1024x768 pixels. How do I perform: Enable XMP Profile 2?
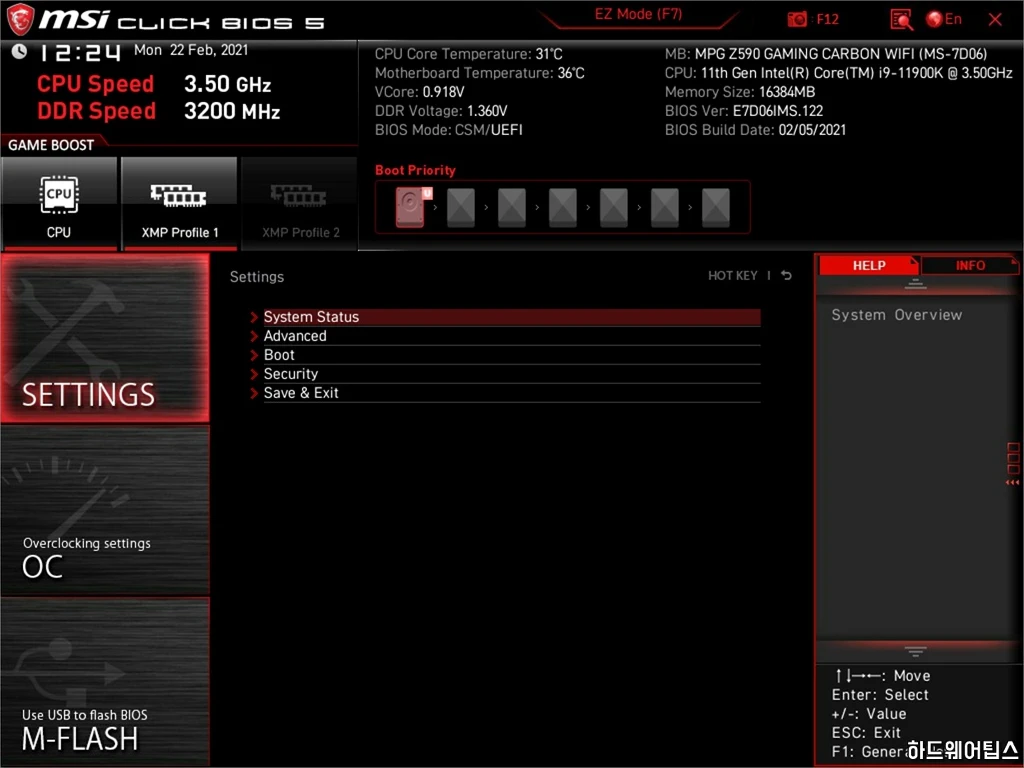point(299,203)
